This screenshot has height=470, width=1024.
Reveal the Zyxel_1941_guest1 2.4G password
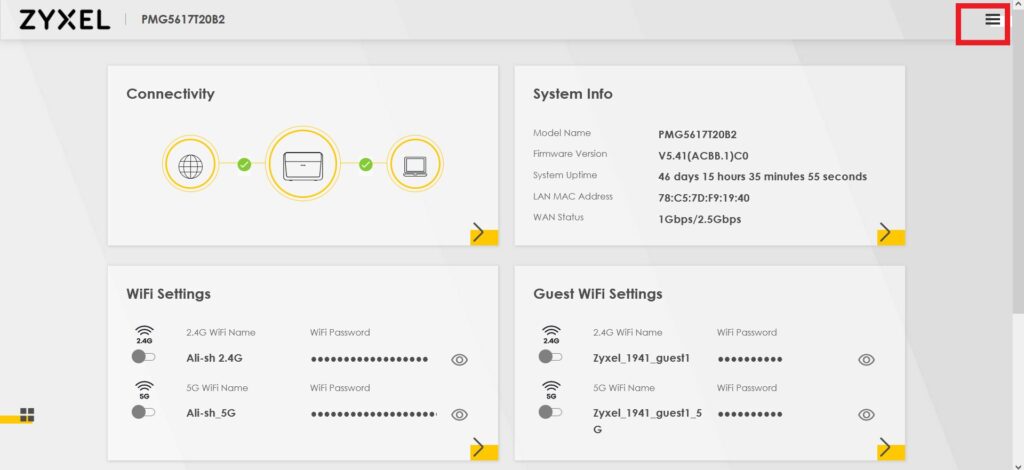click(x=866, y=360)
